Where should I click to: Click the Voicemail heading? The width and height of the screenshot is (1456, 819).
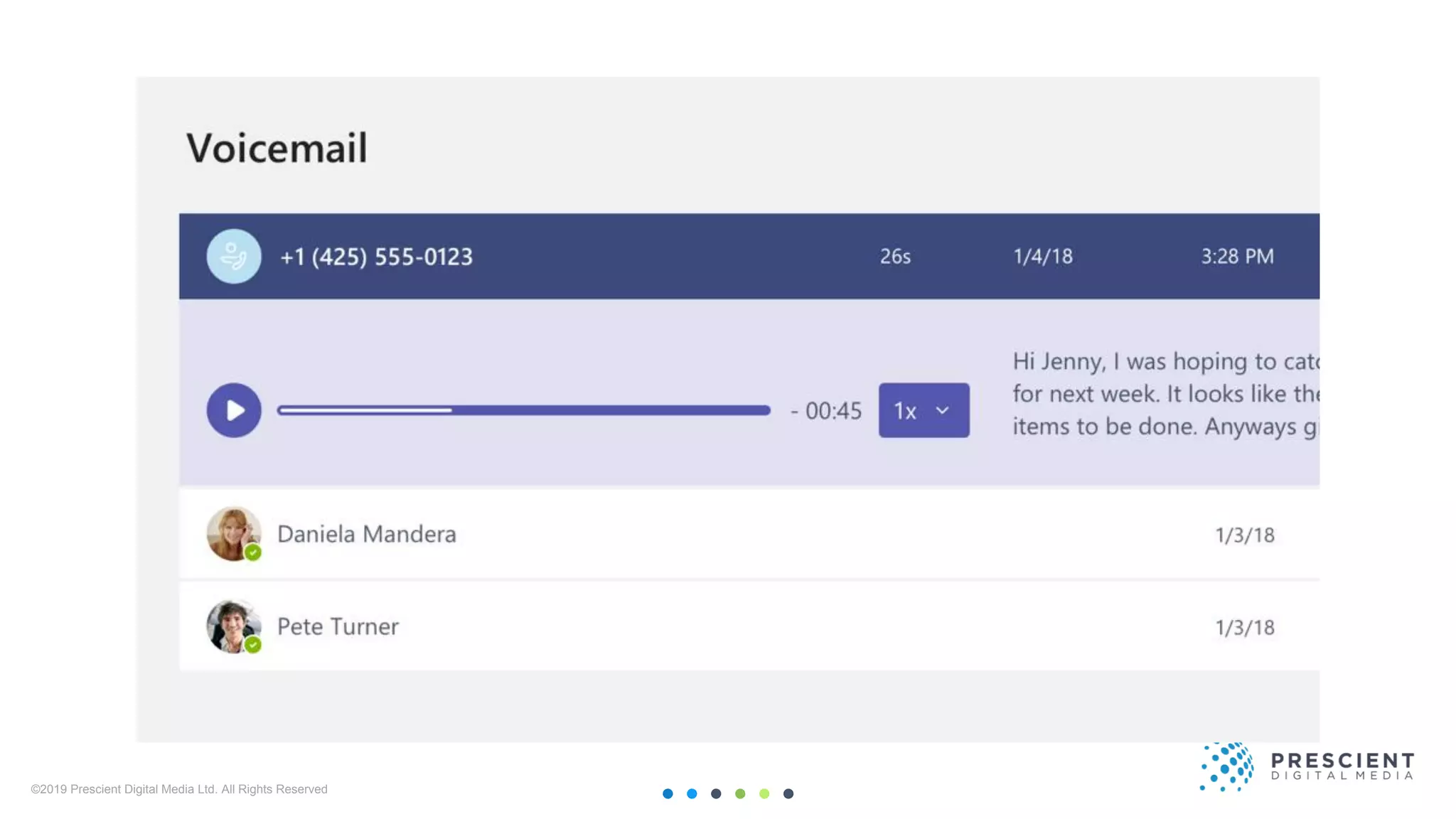click(x=277, y=148)
